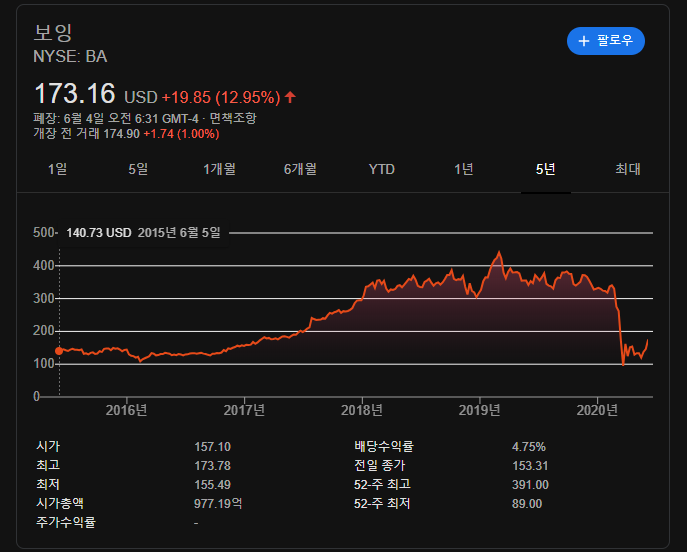Click the orange chart start point marker
This screenshot has width=687, height=552.
point(59,351)
